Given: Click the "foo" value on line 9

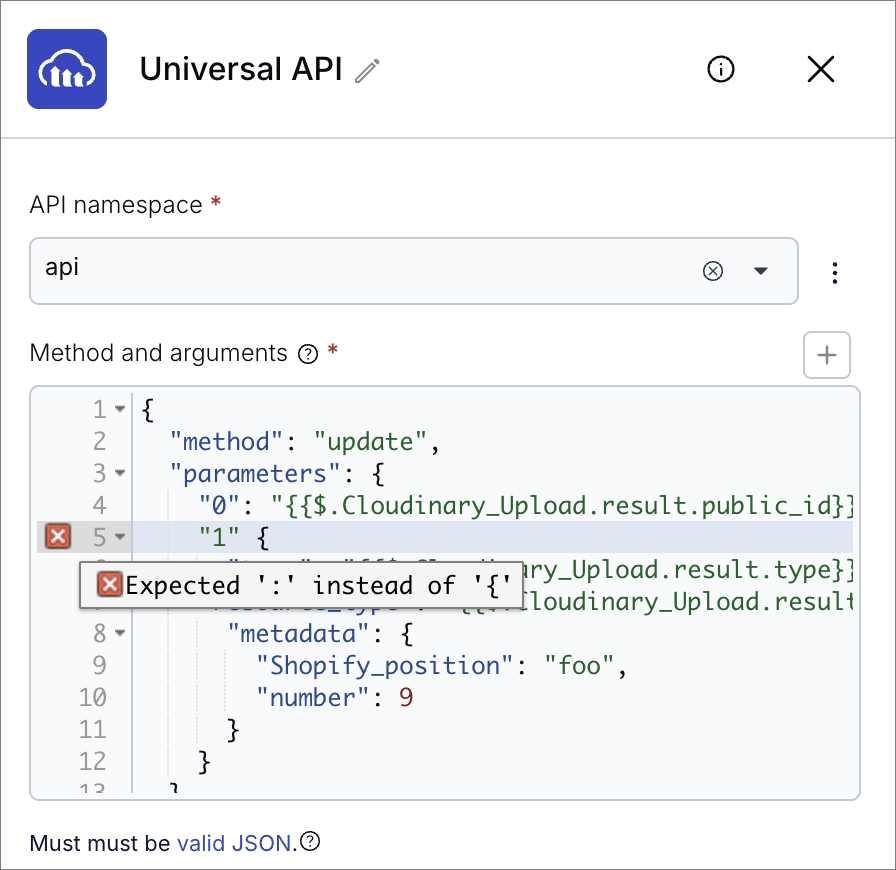Looking at the screenshot, I should (x=579, y=666).
